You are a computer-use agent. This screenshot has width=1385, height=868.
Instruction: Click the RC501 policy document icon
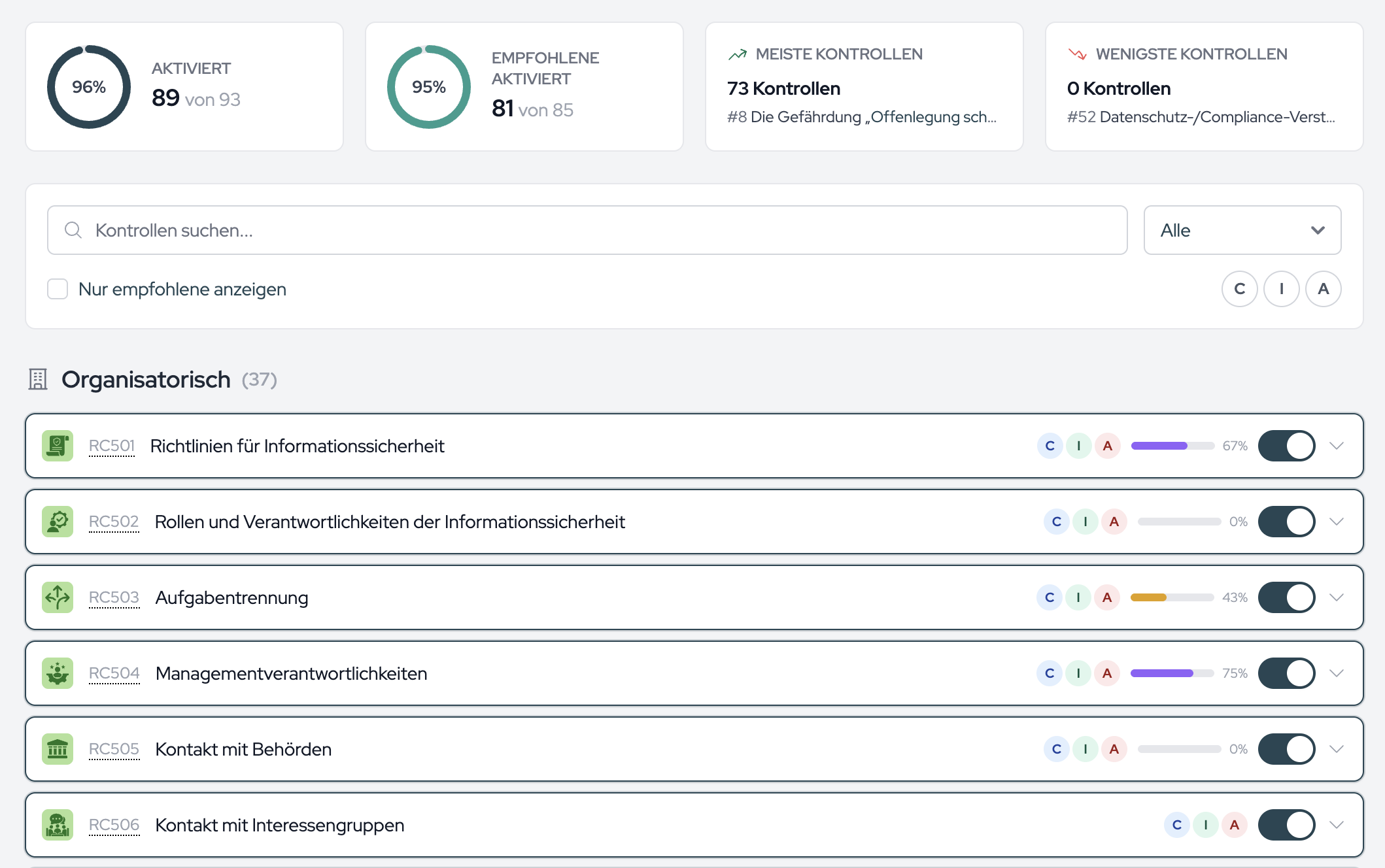point(58,446)
